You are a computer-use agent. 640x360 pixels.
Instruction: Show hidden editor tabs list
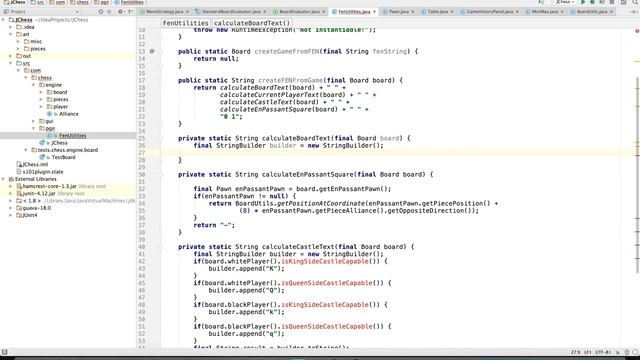coord(634,12)
